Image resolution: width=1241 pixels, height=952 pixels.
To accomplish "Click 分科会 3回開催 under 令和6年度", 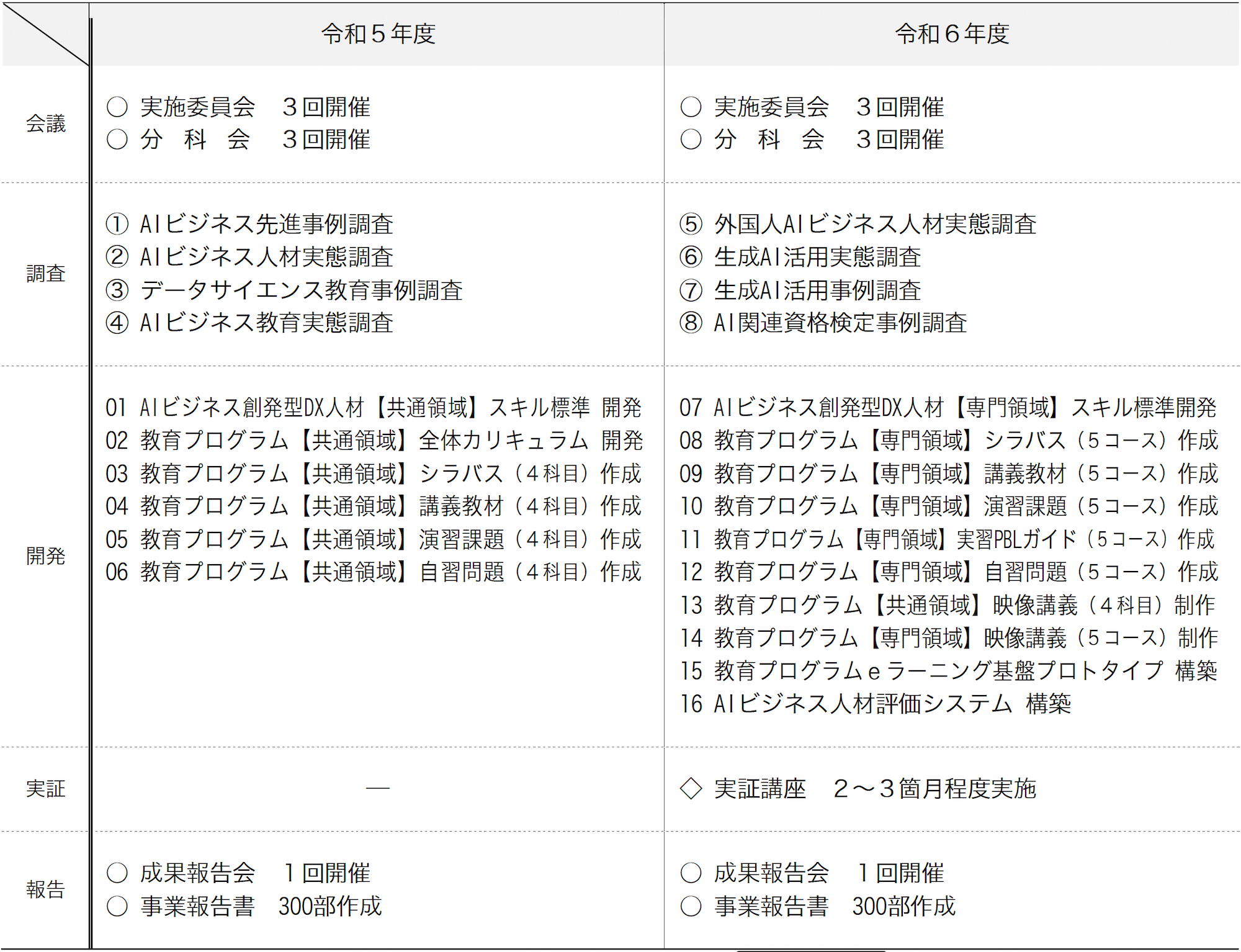I will click(x=812, y=140).
